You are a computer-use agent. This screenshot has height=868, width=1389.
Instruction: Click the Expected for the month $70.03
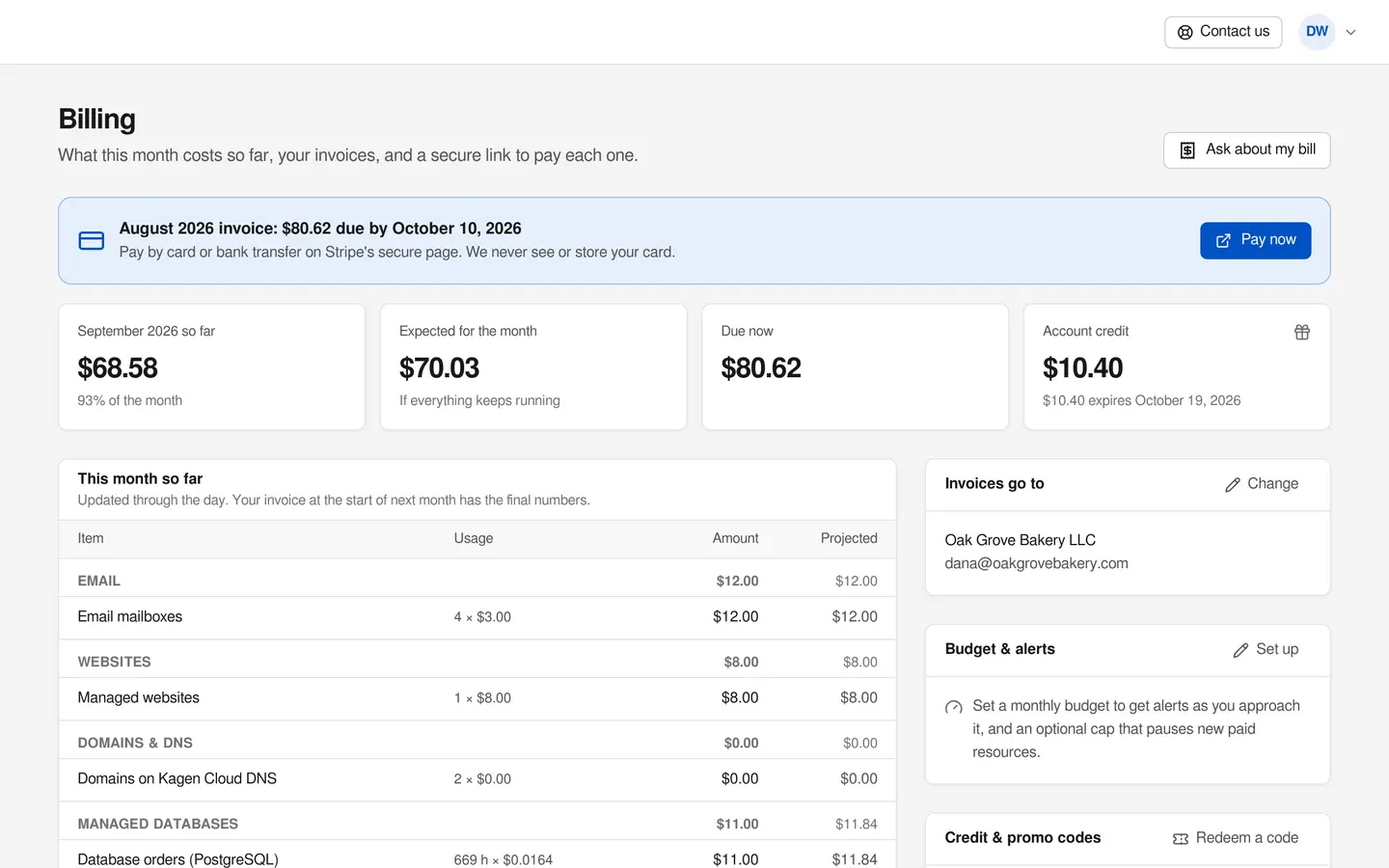point(439,367)
